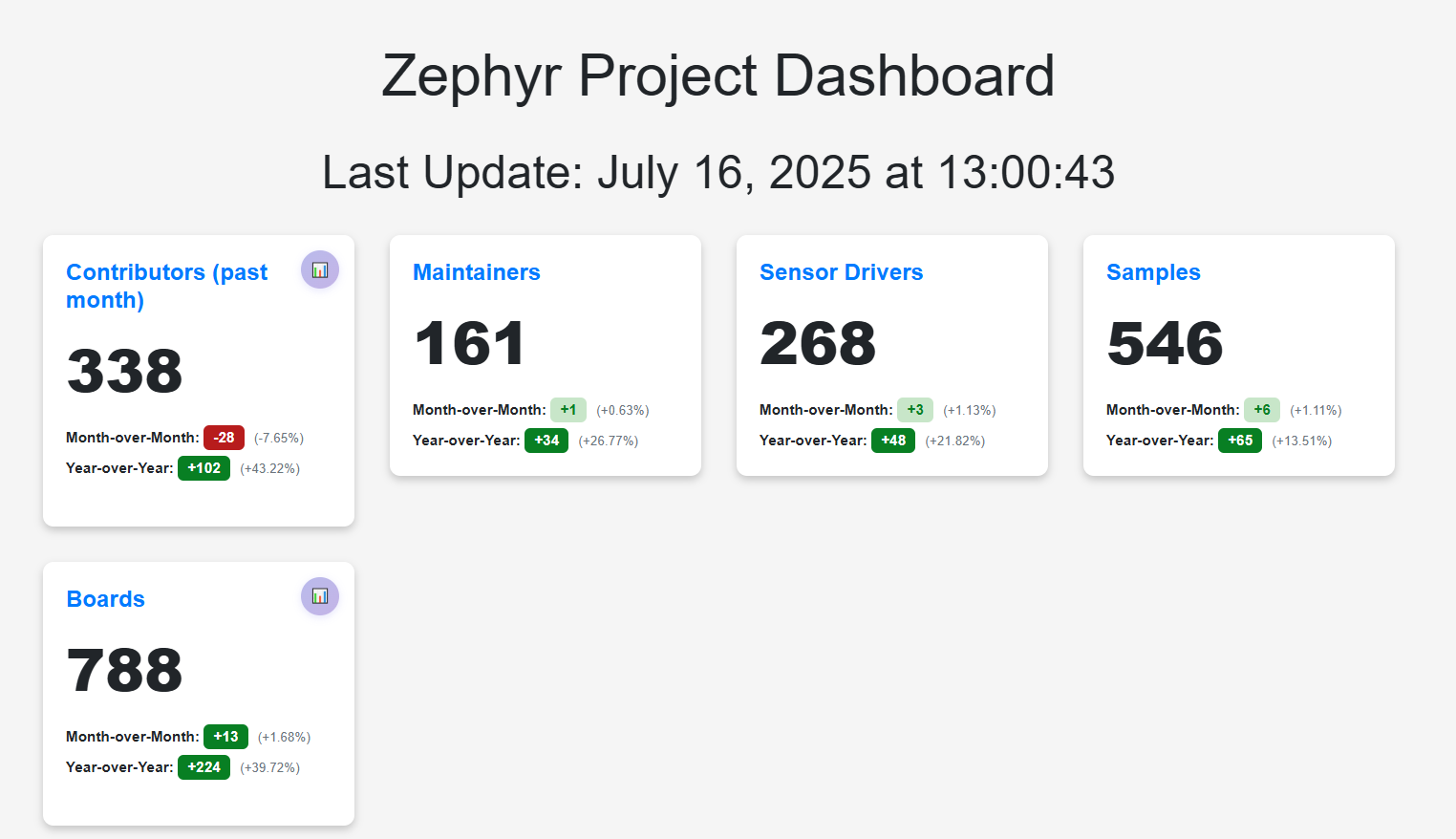Viewport: 1456px width, 839px height.
Task: Click the (+1.68%) percentage text
Action: (x=285, y=738)
